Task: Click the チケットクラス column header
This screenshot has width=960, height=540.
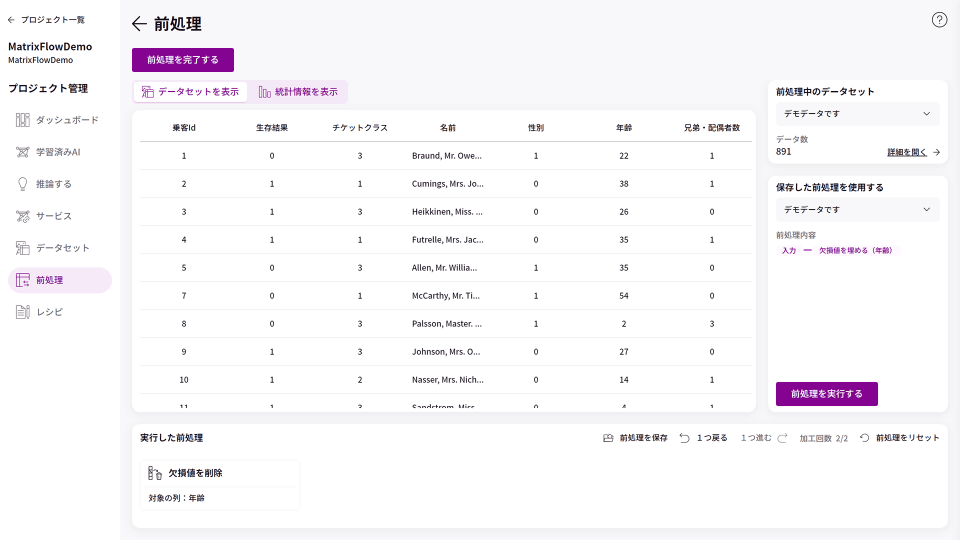Action: pyautogui.click(x=360, y=128)
